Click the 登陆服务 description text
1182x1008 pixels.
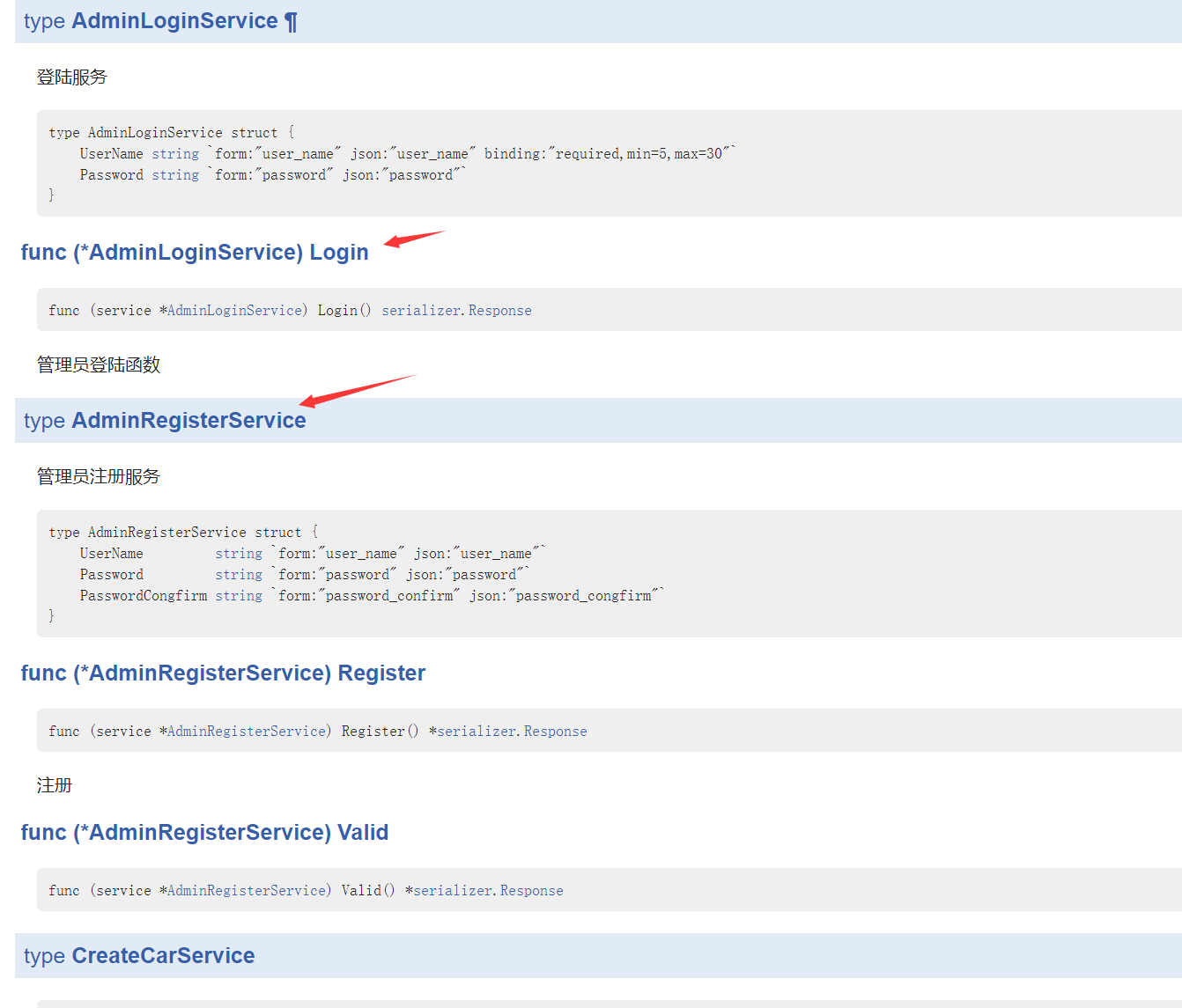pyautogui.click(x=72, y=77)
